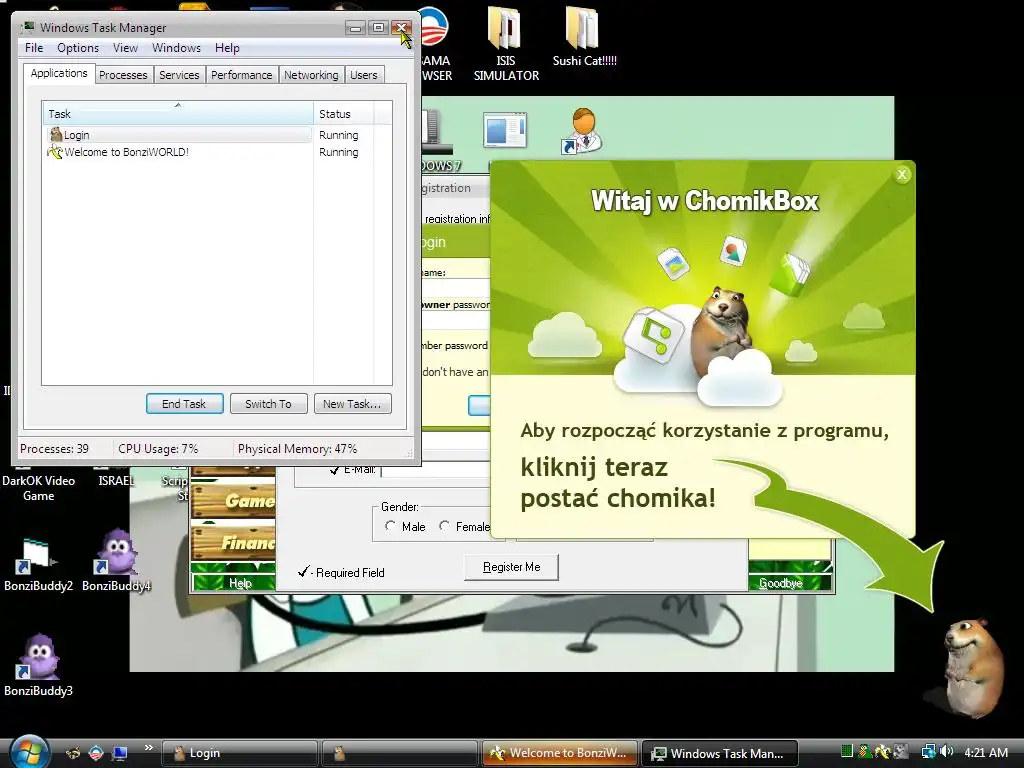
Task: Click the Register Me button
Action: point(511,567)
